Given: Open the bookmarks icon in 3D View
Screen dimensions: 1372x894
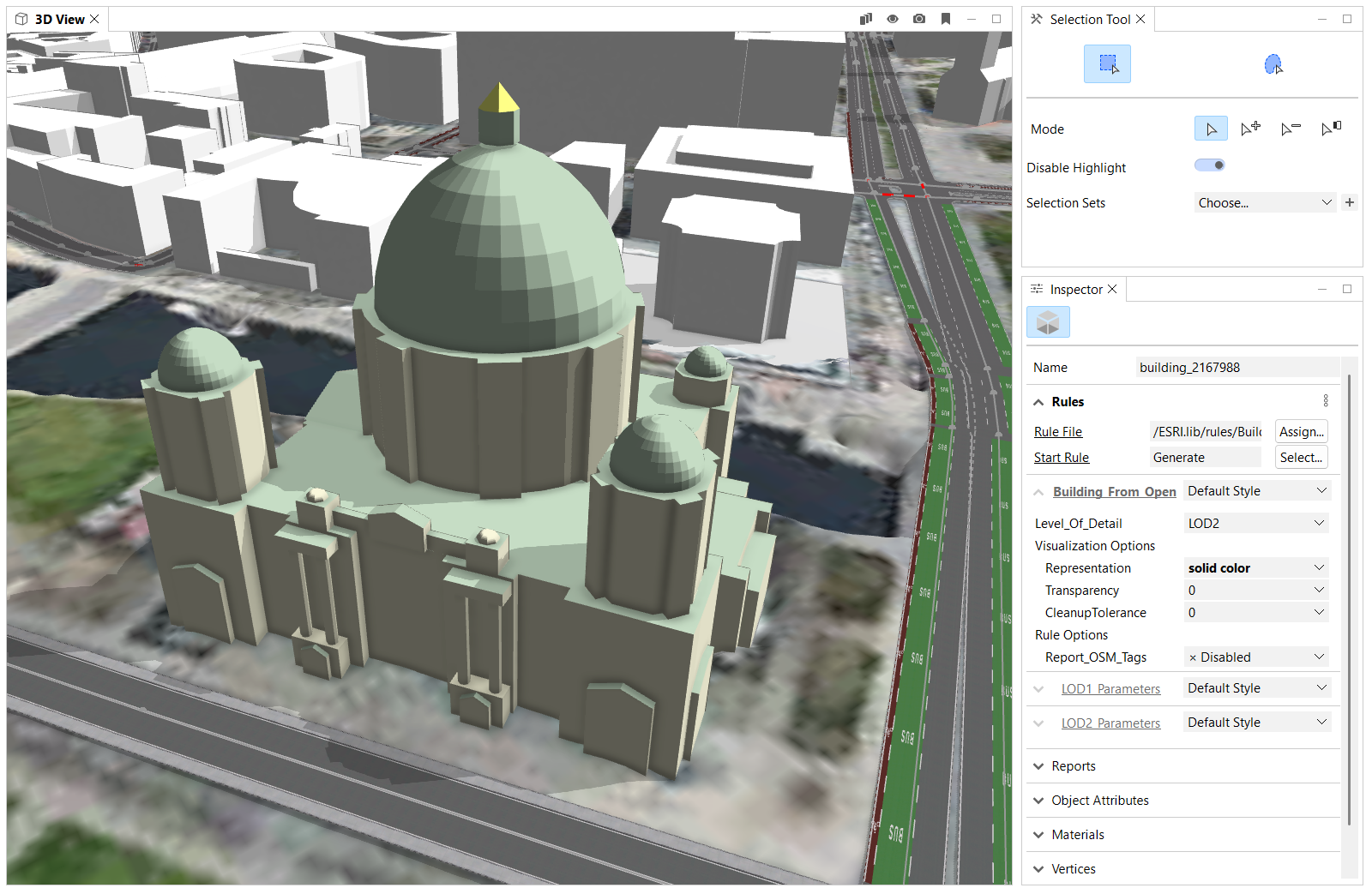Looking at the screenshot, I should (946, 19).
